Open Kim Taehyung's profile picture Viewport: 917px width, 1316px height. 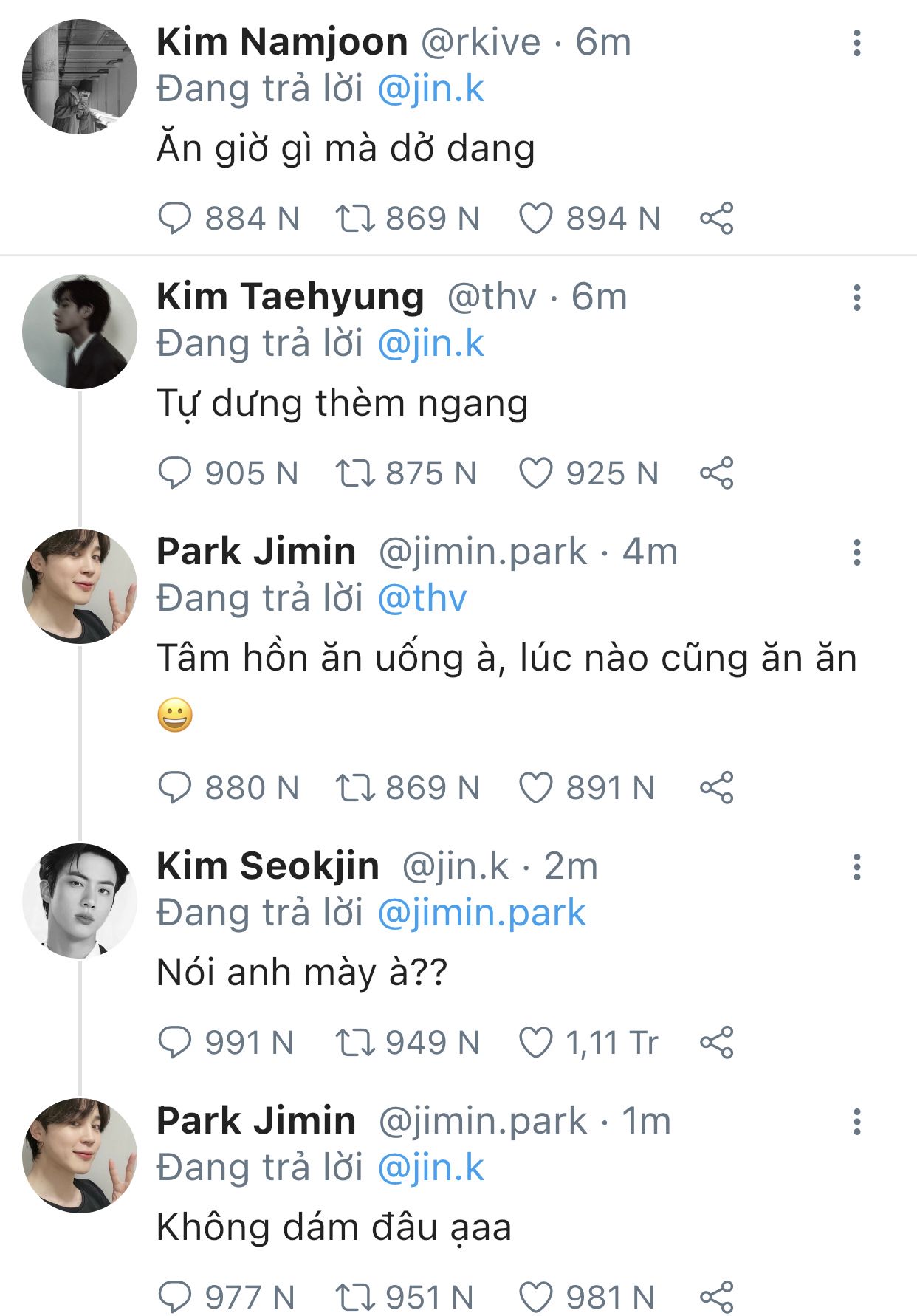[x=80, y=332]
